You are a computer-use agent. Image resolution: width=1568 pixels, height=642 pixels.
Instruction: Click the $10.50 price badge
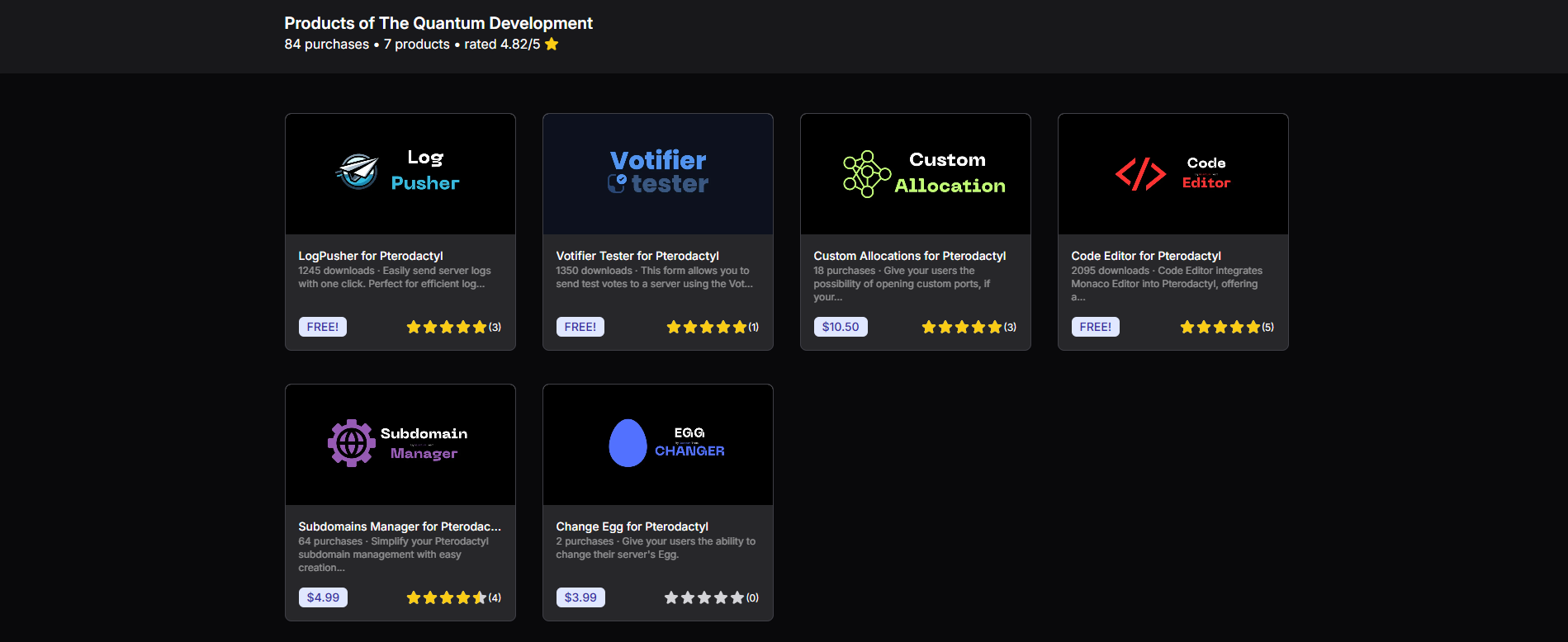click(x=841, y=327)
